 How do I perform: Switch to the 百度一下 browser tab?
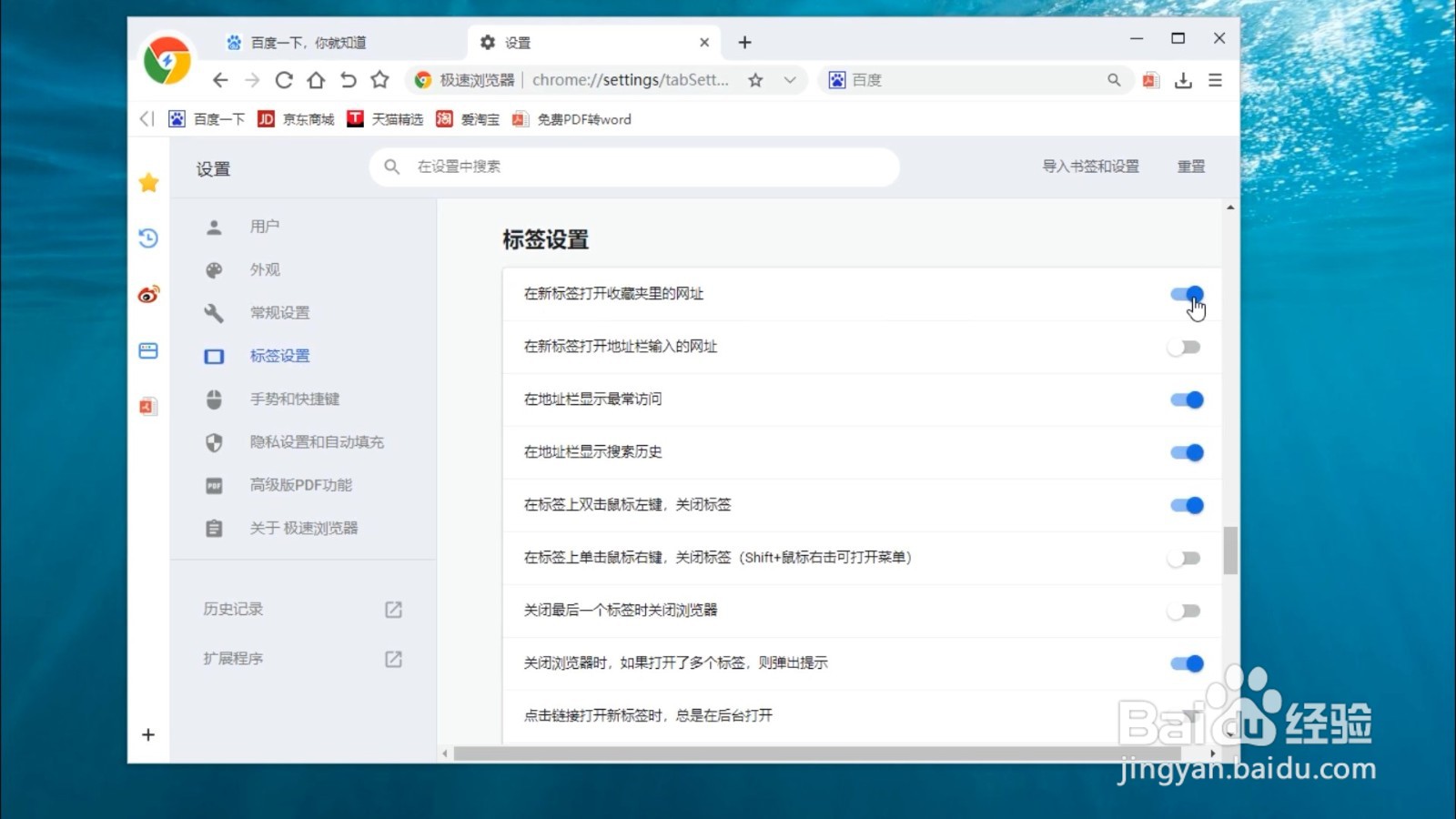(x=309, y=42)
